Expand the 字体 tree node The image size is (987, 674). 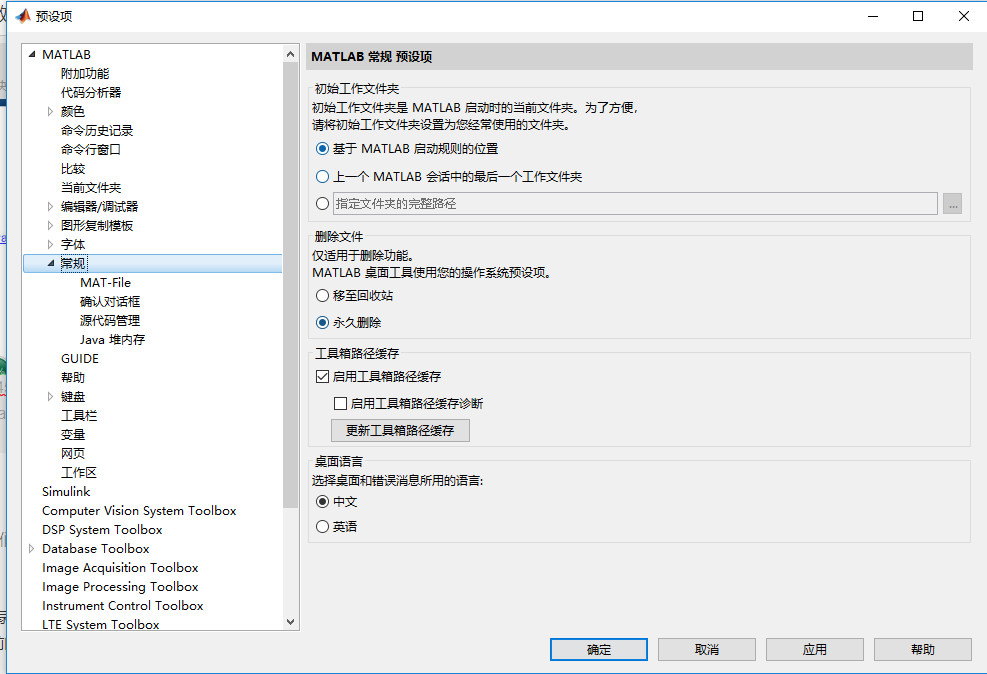pyautogui.click(x=50, y=244)
